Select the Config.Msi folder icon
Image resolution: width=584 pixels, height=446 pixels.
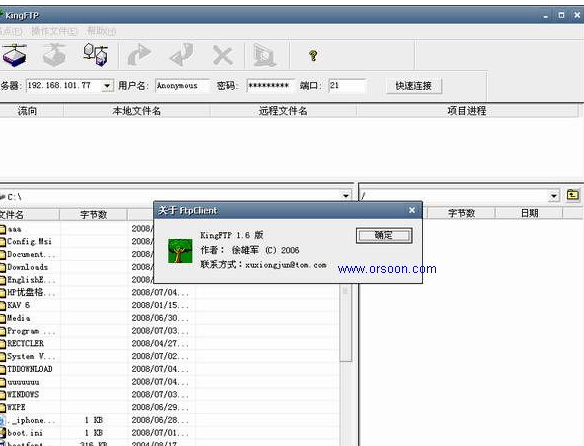click(x=3, y=242)
